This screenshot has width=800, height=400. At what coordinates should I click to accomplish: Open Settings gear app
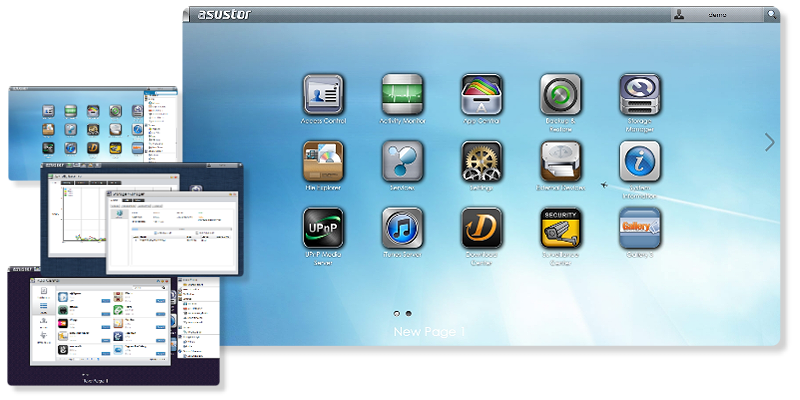481,161
